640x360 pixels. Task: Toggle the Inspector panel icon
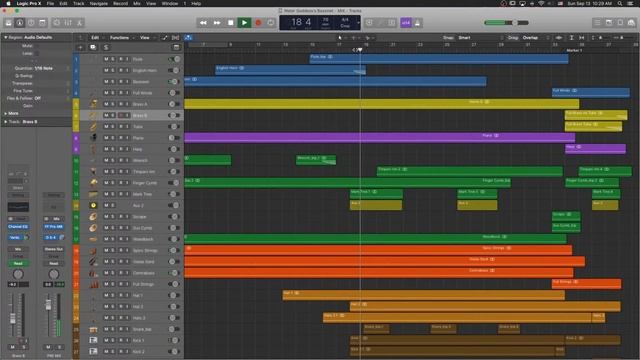(20, 23)
